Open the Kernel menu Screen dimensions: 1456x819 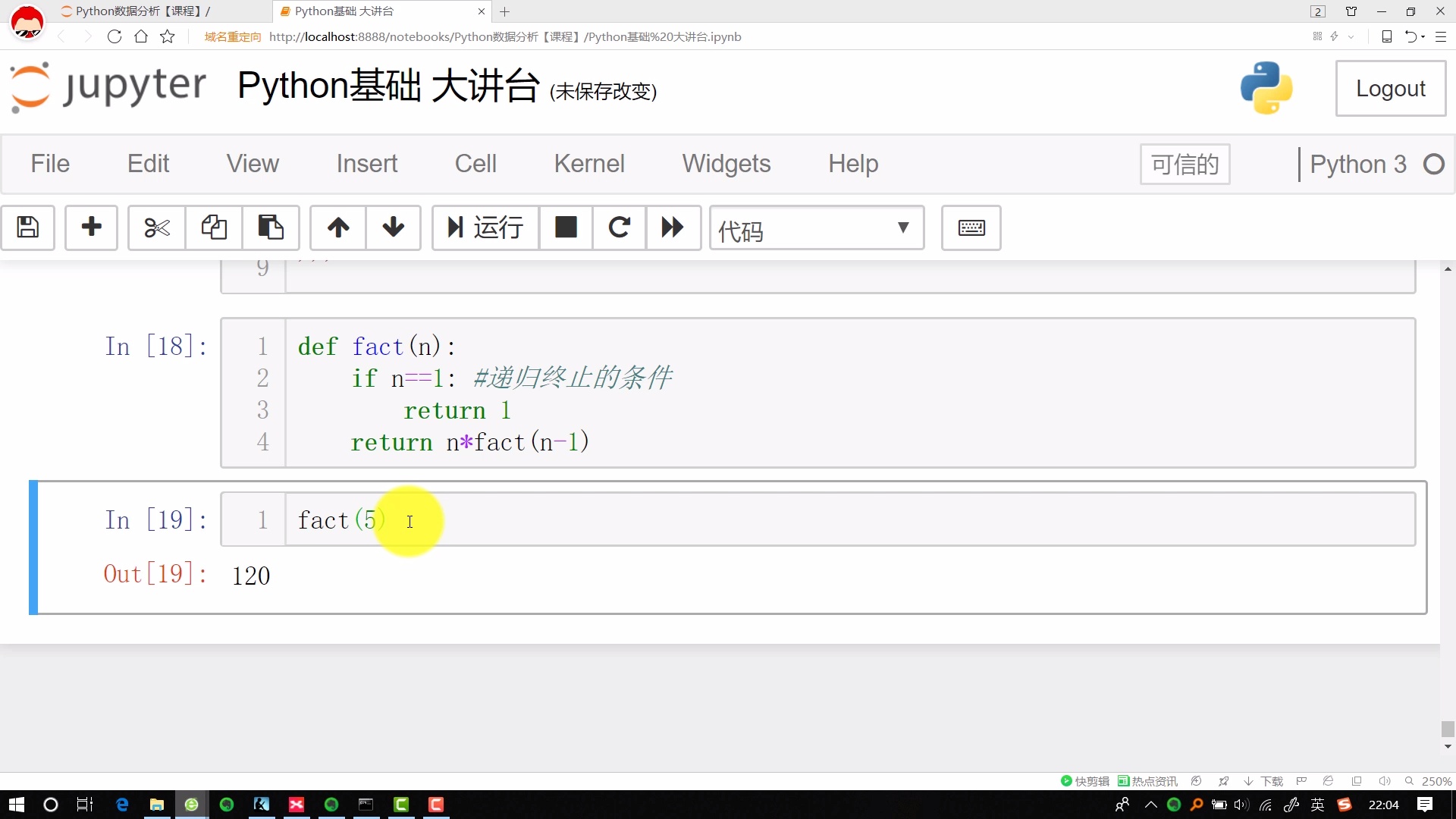click(x=589, y=164)
